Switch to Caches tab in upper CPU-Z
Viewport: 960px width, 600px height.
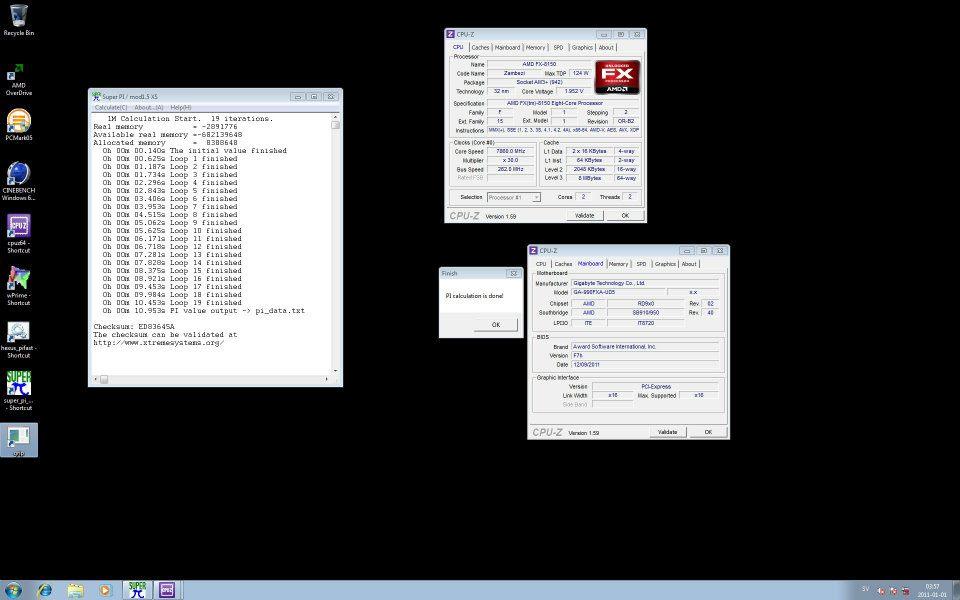click(481, 47)
